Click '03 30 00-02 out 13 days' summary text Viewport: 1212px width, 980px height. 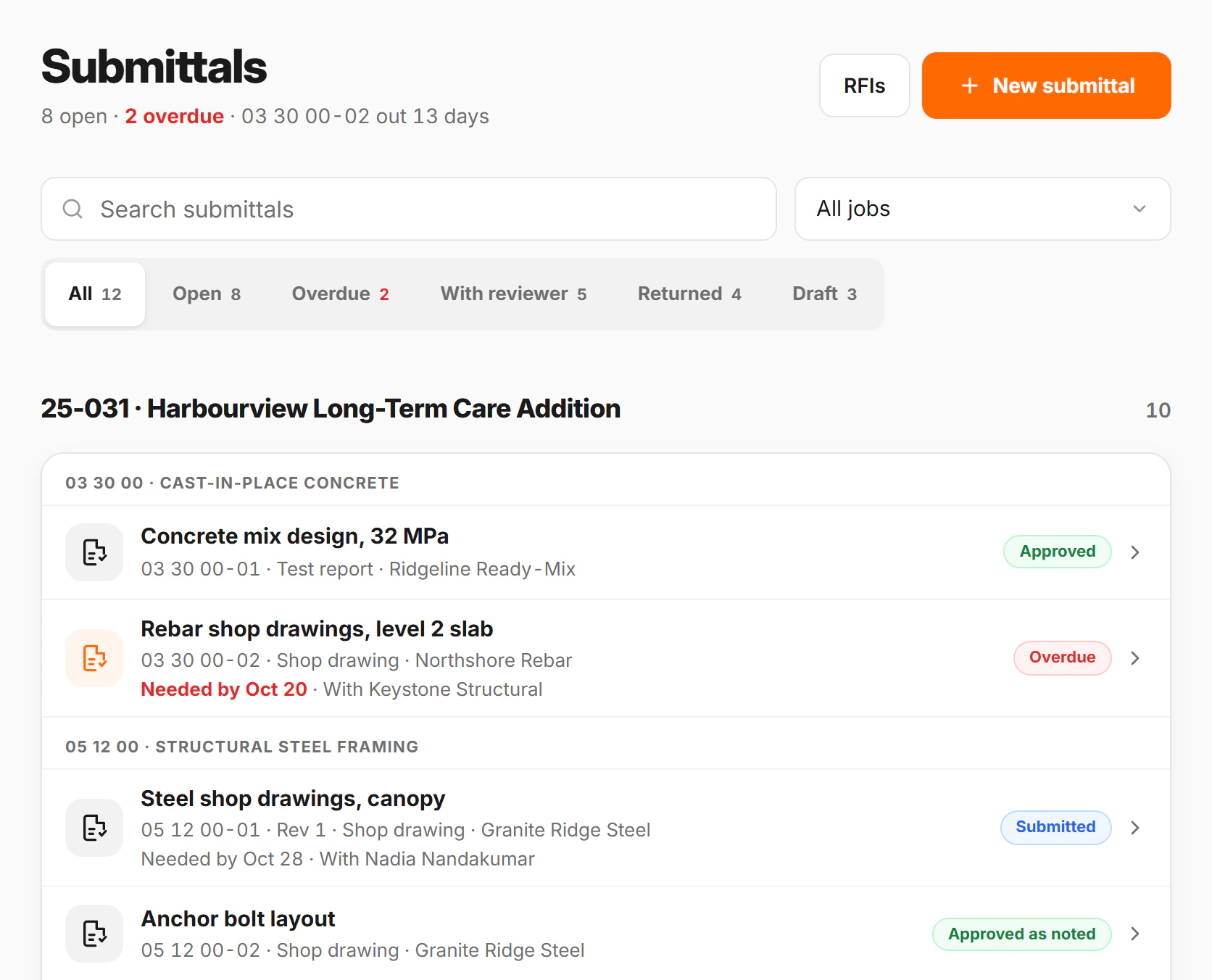(365, 116)
